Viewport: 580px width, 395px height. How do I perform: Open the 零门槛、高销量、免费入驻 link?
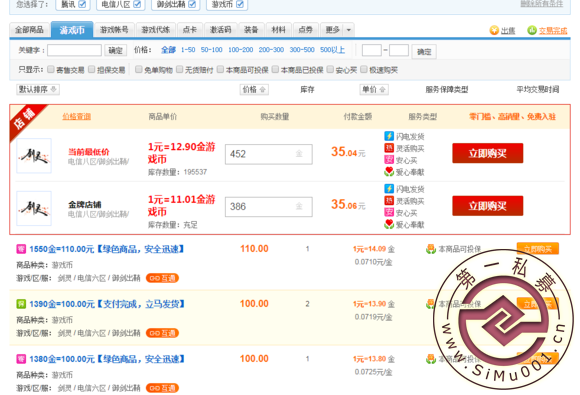click(x=513, y=117)
